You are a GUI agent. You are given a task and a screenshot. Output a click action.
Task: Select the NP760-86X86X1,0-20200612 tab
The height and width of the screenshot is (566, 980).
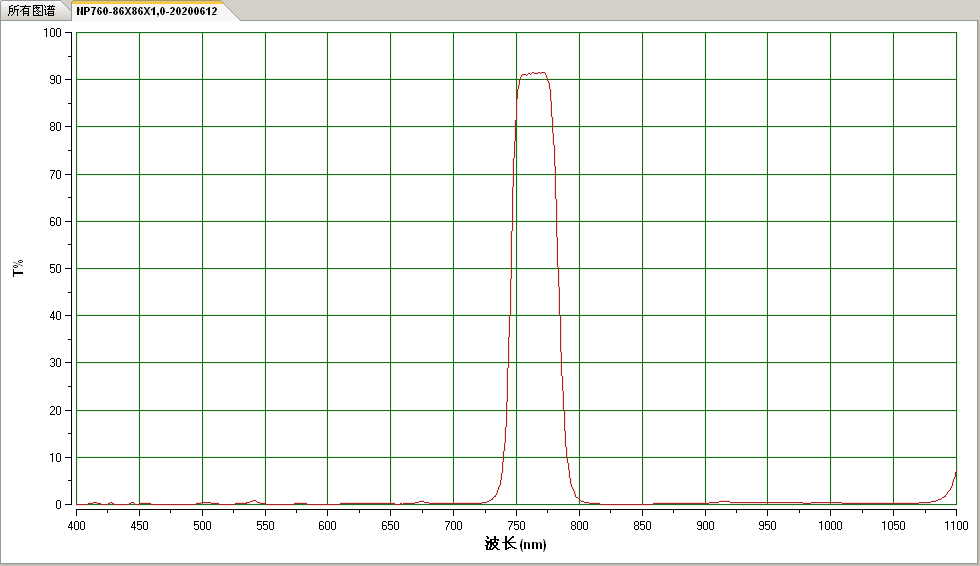pos(147,11)
